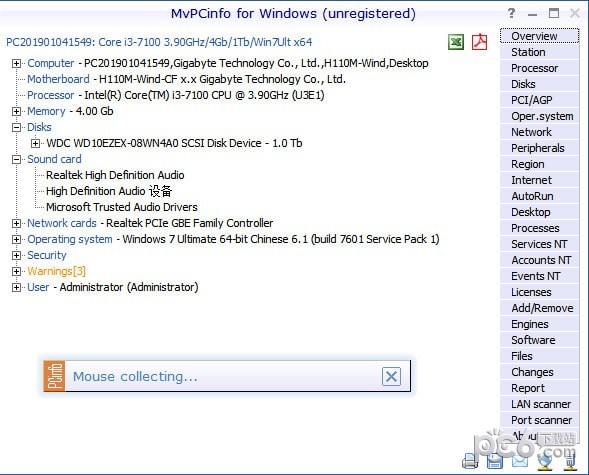The image size is (589, 475).
Task: Open the Report section
Action: coord(539,388)
